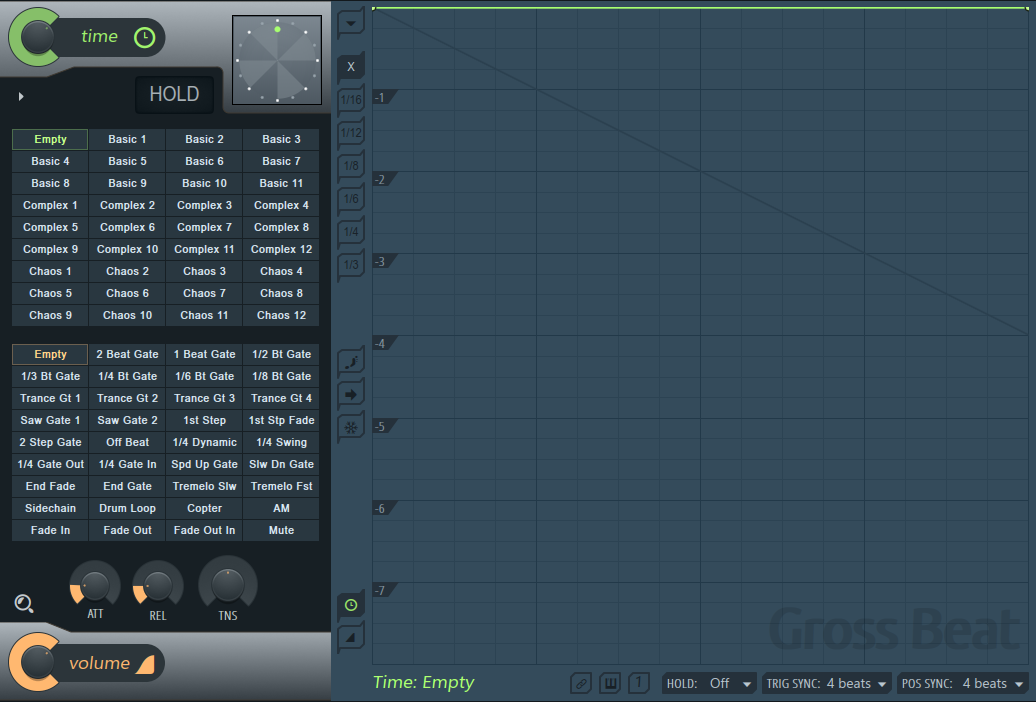Select the 2 Beat Gate volume preset

(x=128, y=354)
